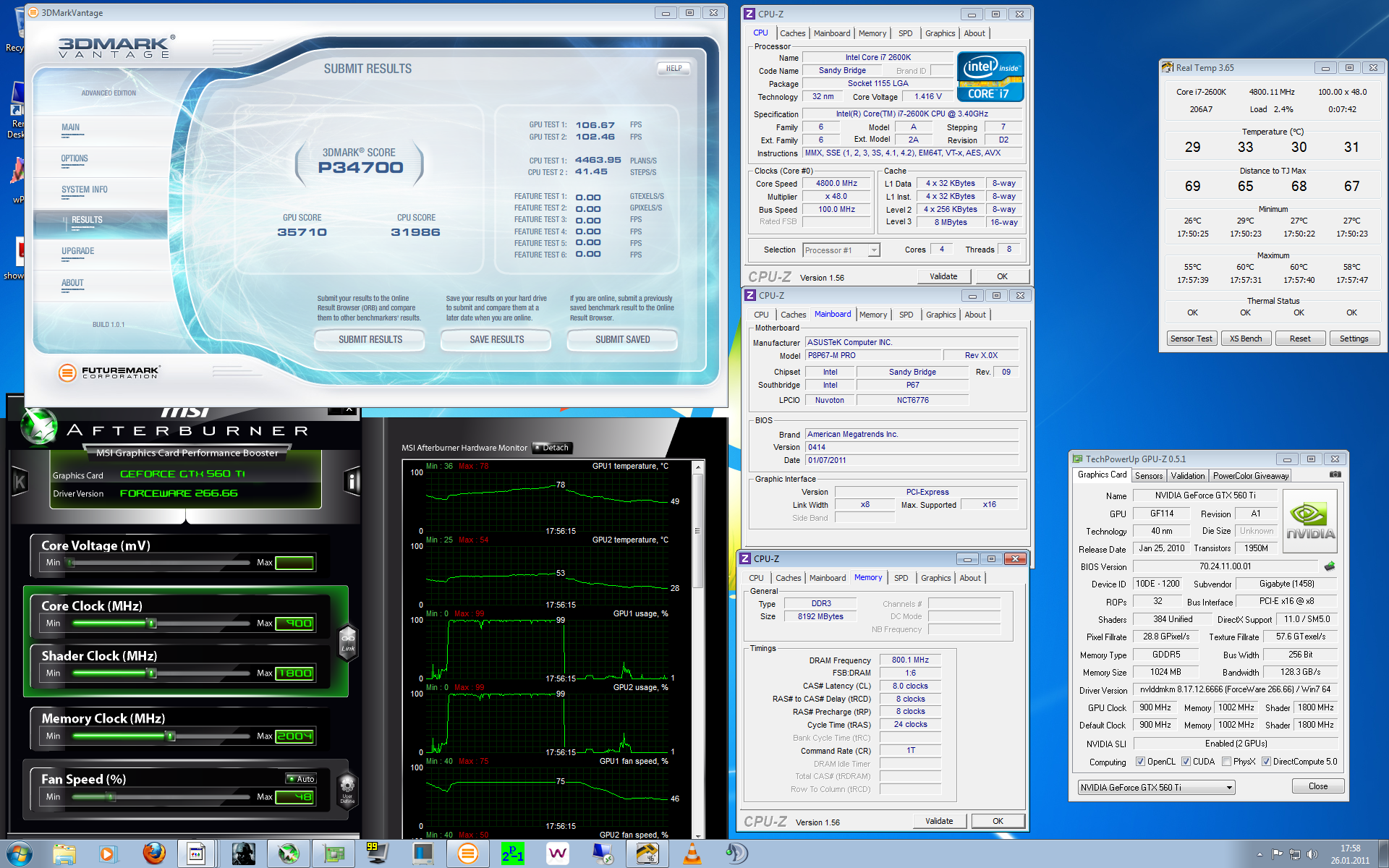This screenshot has height=868, width=1389.
Task: Open the Caches tab in top CPU-Z
Action: point(792,33)
